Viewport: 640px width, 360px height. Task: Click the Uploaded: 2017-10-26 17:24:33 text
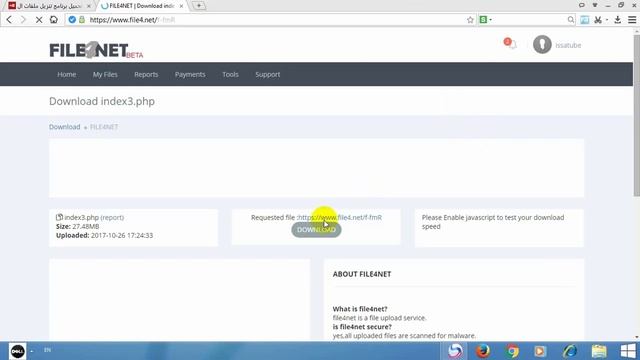[x=104, y=235]
